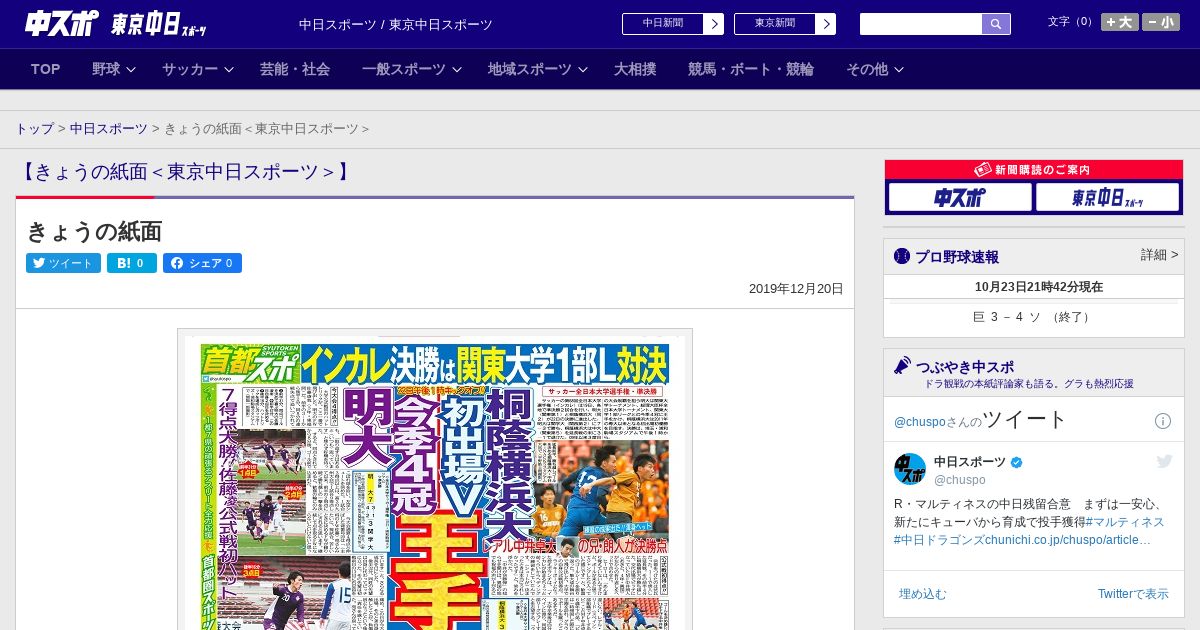The width and height of the screenshot is (1200, 630).
Task: Click the 埋め込む embed link
Action: (922, 594)
